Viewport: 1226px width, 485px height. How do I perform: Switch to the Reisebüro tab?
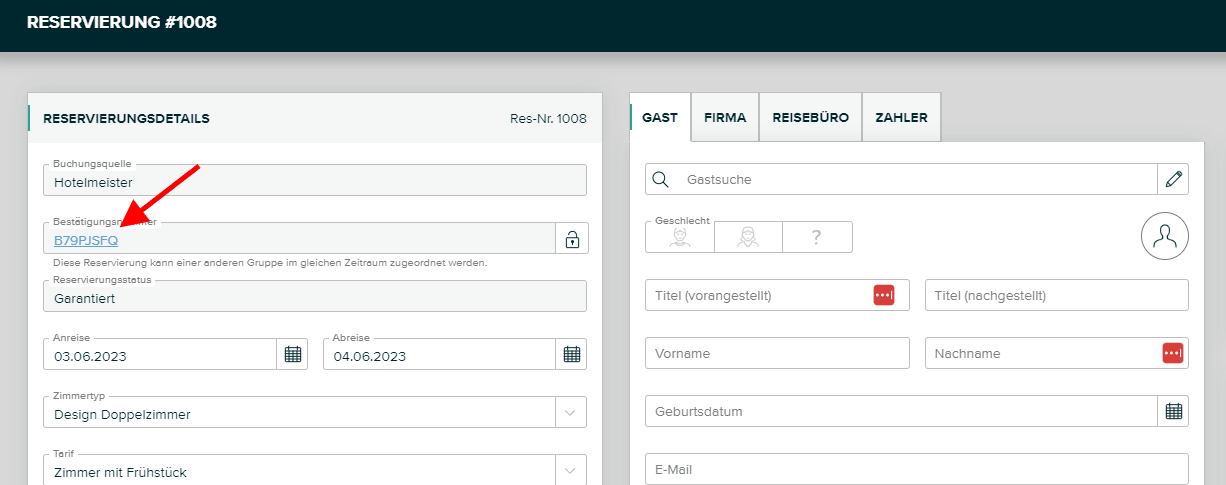coord(810,117)
